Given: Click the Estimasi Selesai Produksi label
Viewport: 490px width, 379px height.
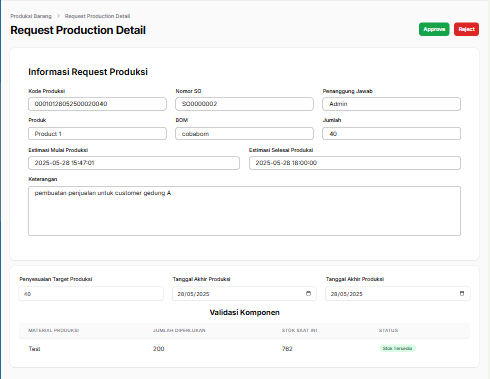Looking at the screenshot, I should point(281,150).
